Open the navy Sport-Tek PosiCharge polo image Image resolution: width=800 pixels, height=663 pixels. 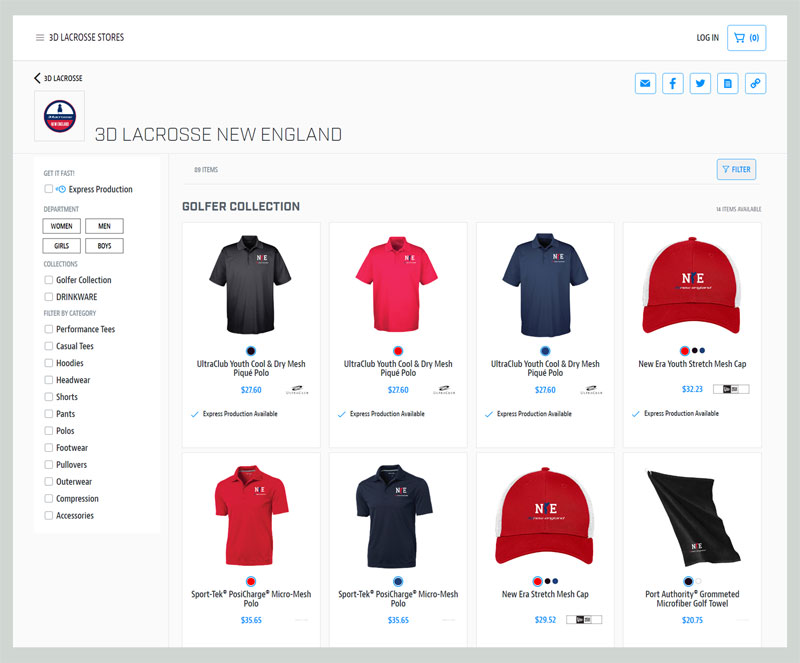394,516
